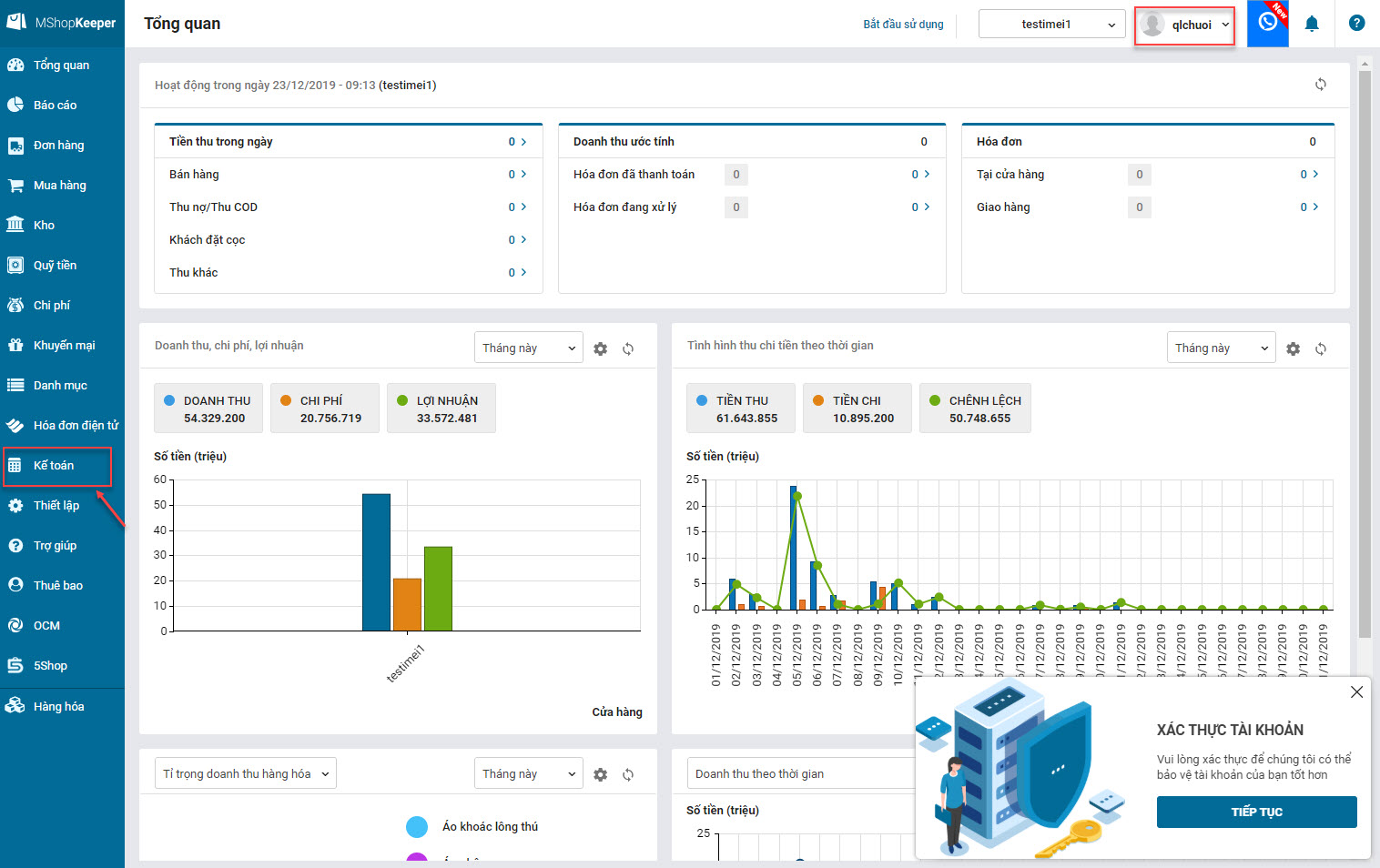Refresh the cash flow over time chart
Viewport: 1380px width, 868px height.
(1320, 348)
